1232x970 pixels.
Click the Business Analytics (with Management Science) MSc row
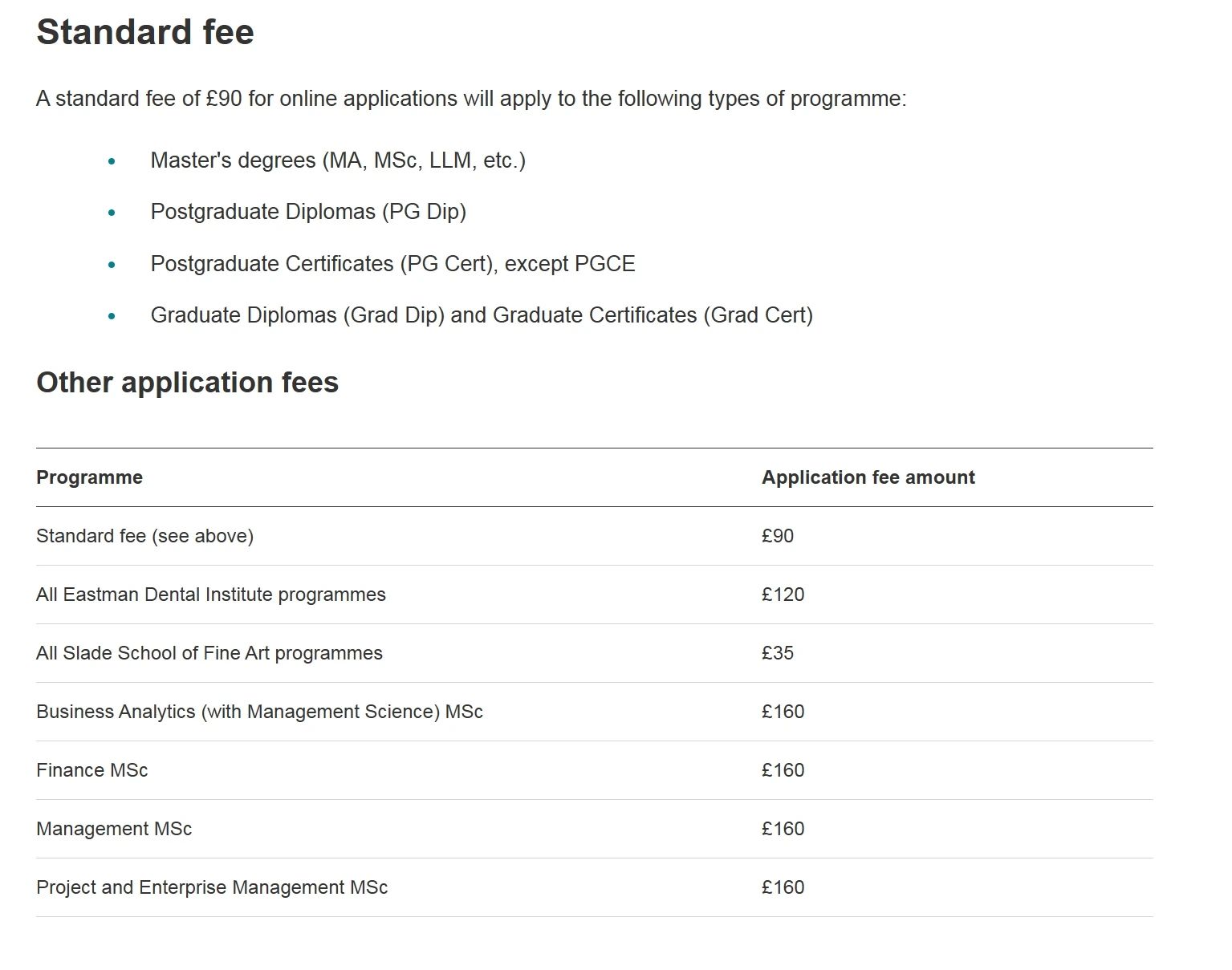[595, 712]
